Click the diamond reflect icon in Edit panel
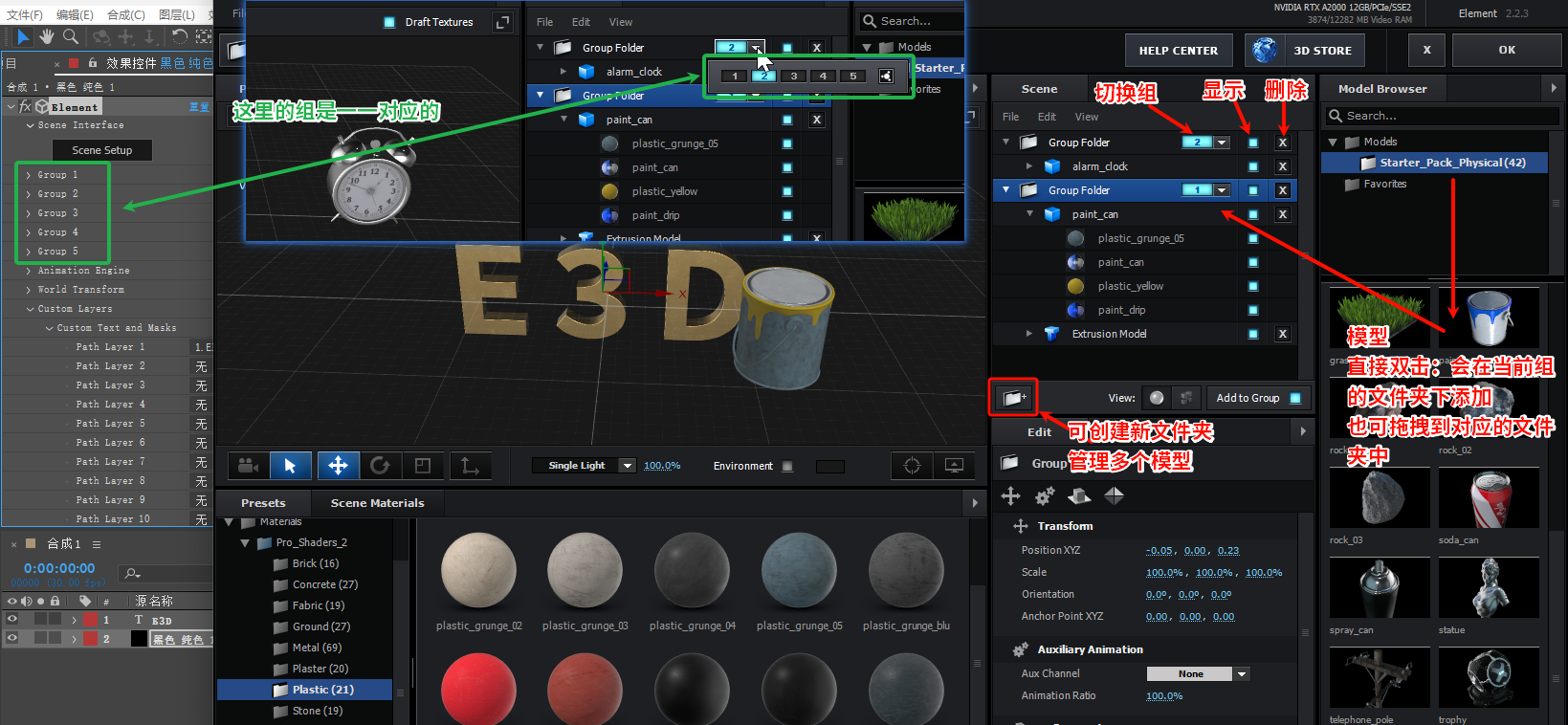 (1114, 495)
